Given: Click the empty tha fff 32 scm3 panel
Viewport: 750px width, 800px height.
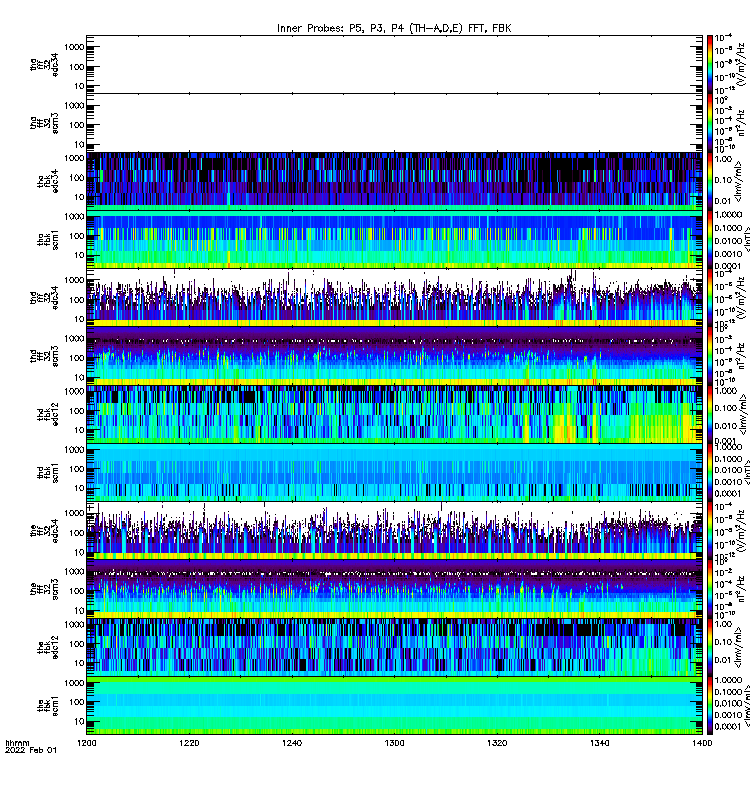Looking at the screenshot, I should click(394, 123).
